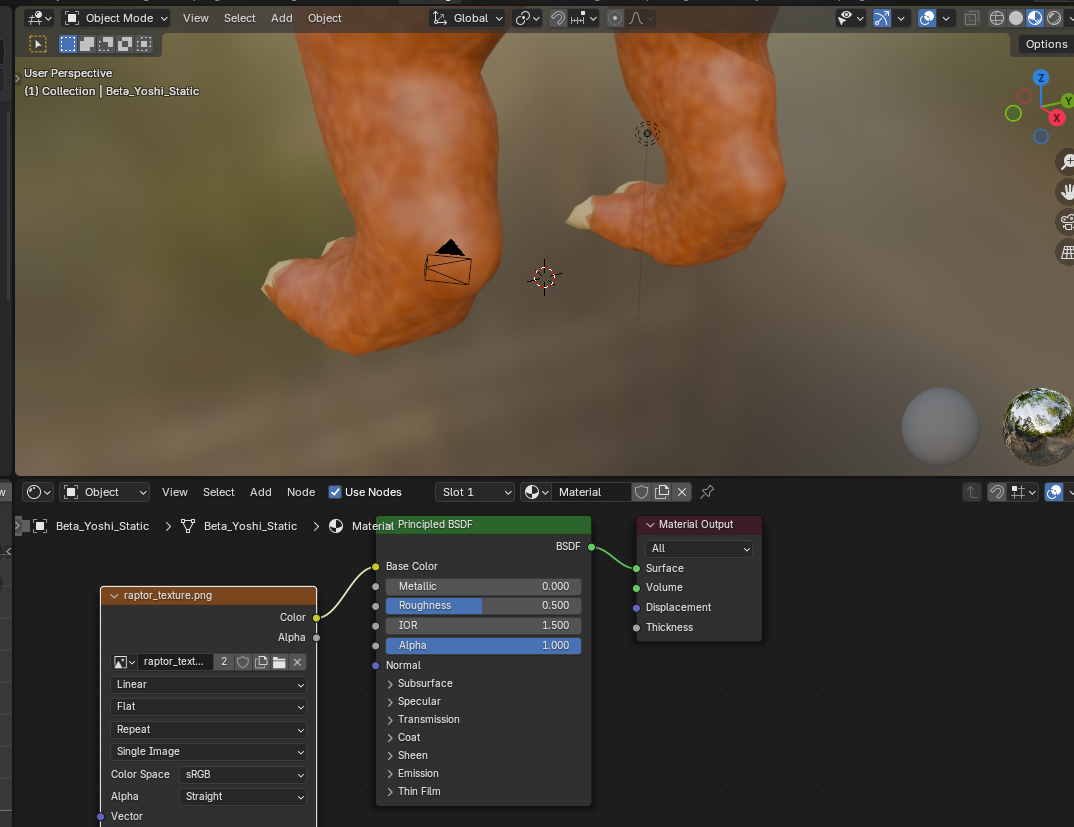Open the 3D viewport Object menu
The image size is (1074, 827).
click(x=325, y=18)
